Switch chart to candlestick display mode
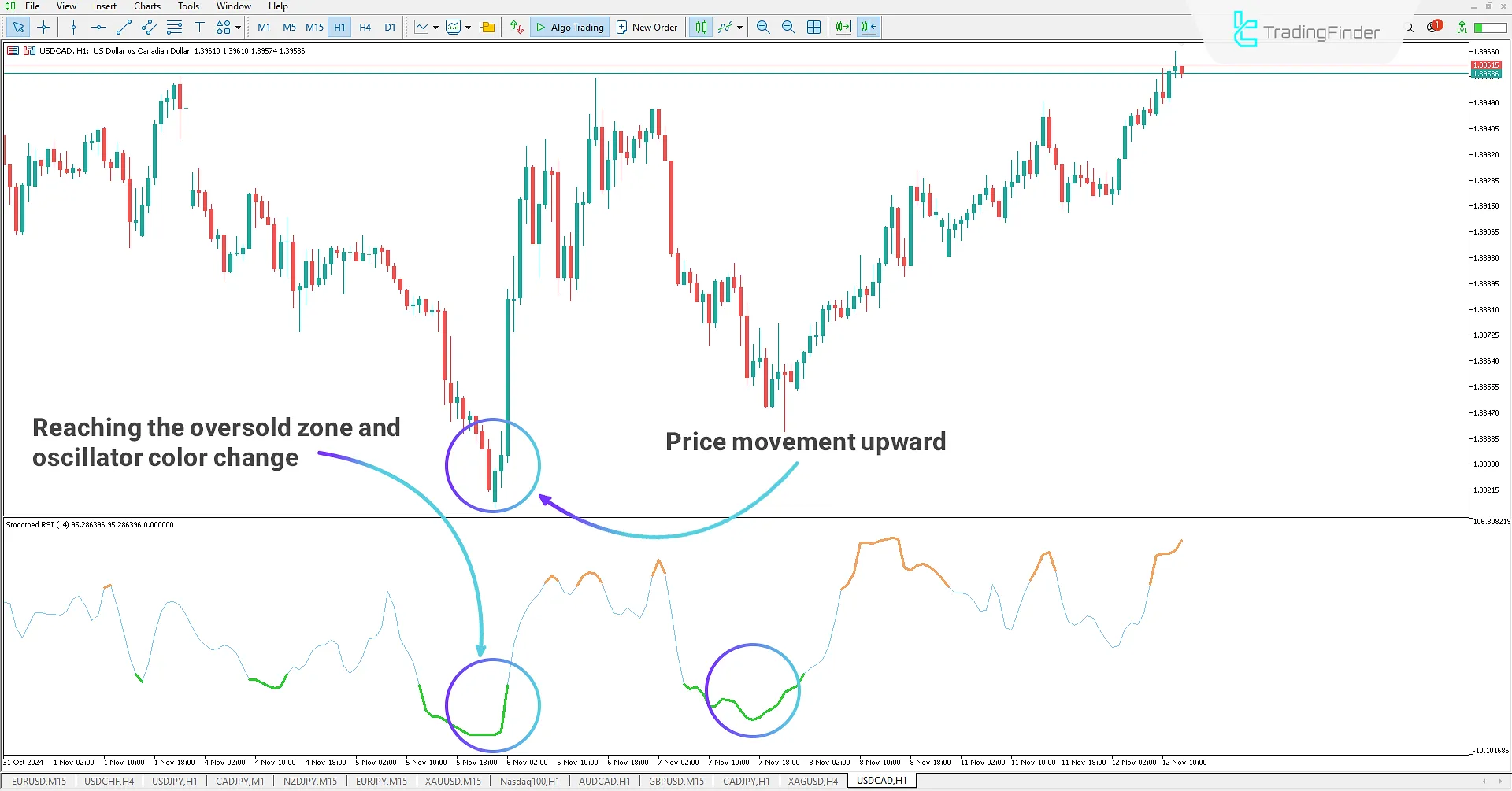 (700, 27)
